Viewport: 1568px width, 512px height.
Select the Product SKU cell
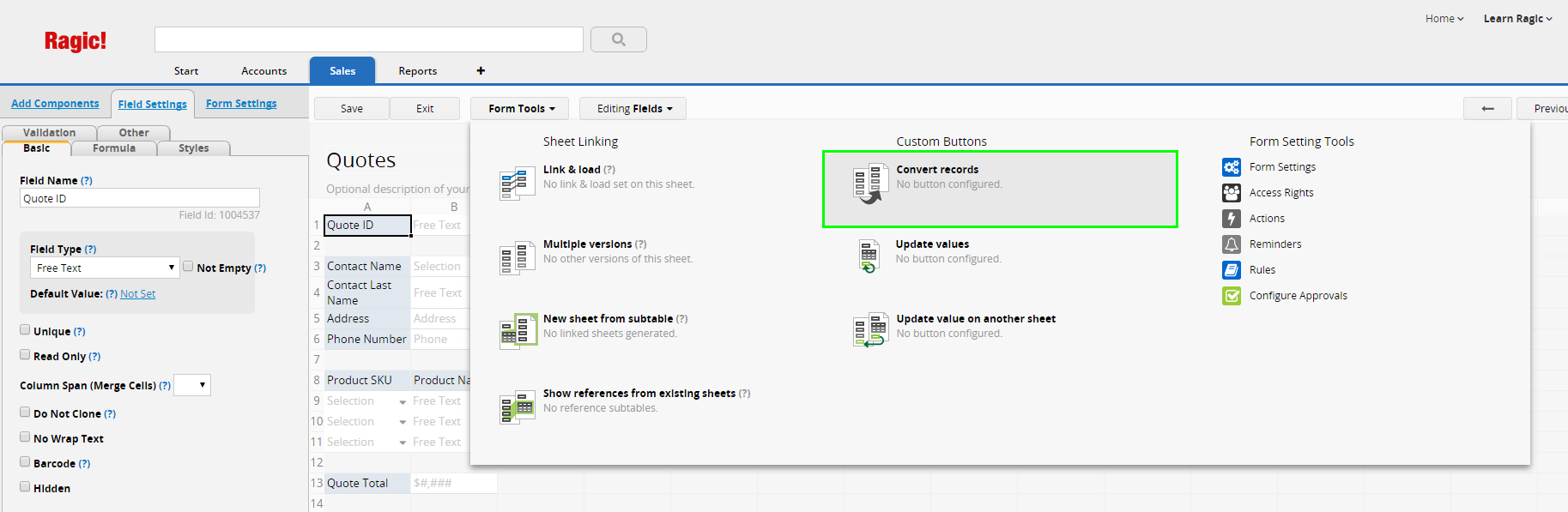click(367, 381)
